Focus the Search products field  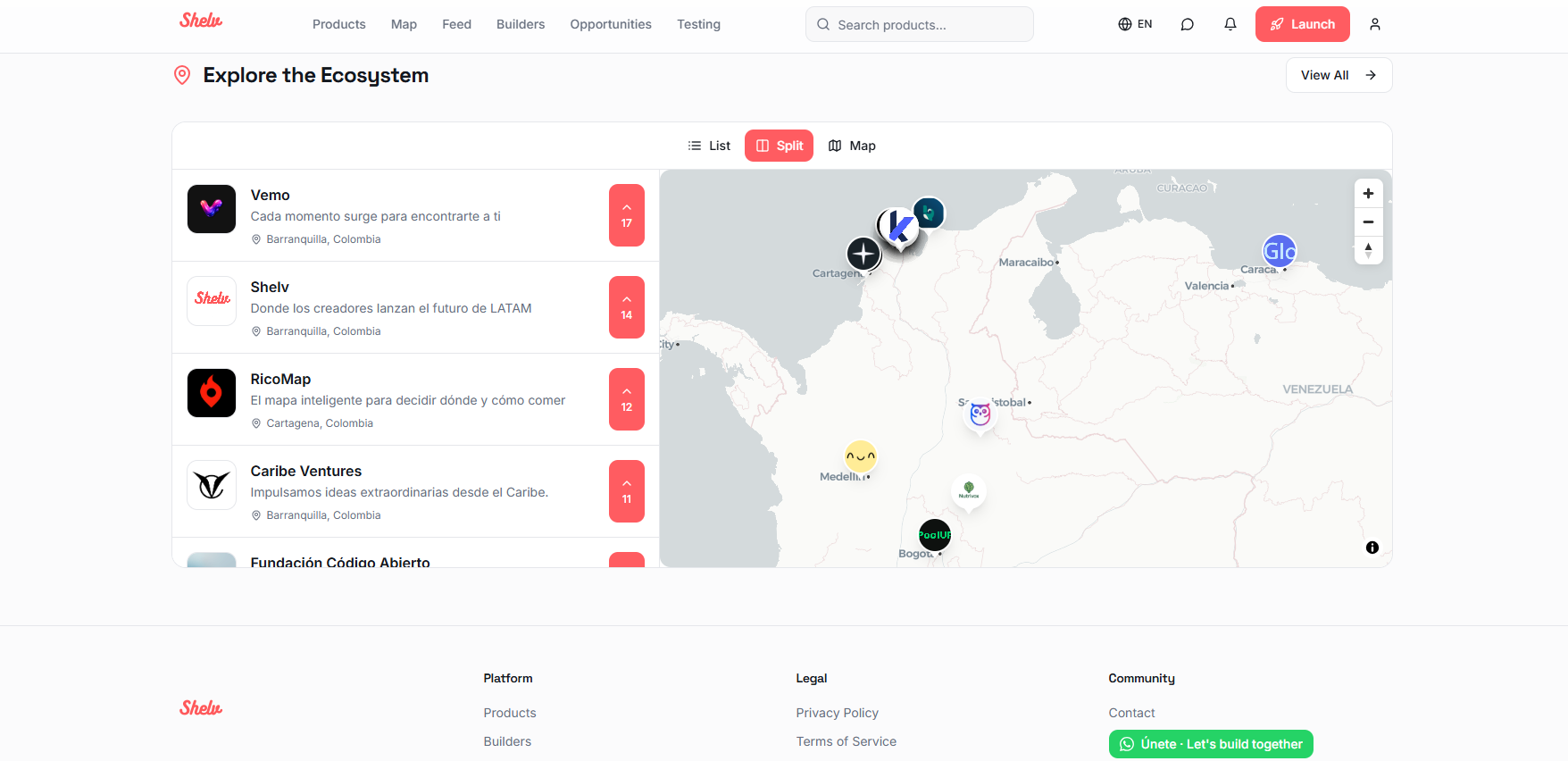point(920,24)
